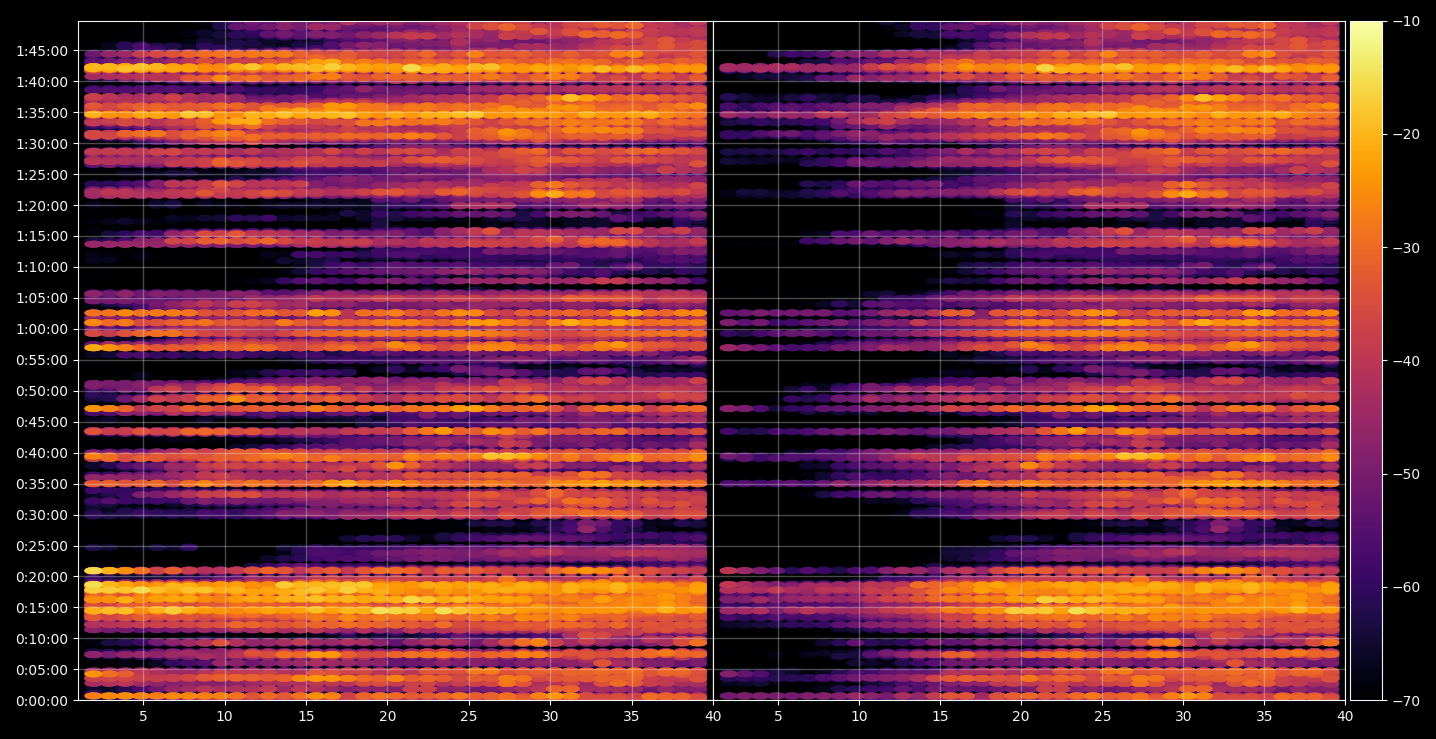
Task: Select the 1:40:00 y-axis time label
Action: coord(42,82)
